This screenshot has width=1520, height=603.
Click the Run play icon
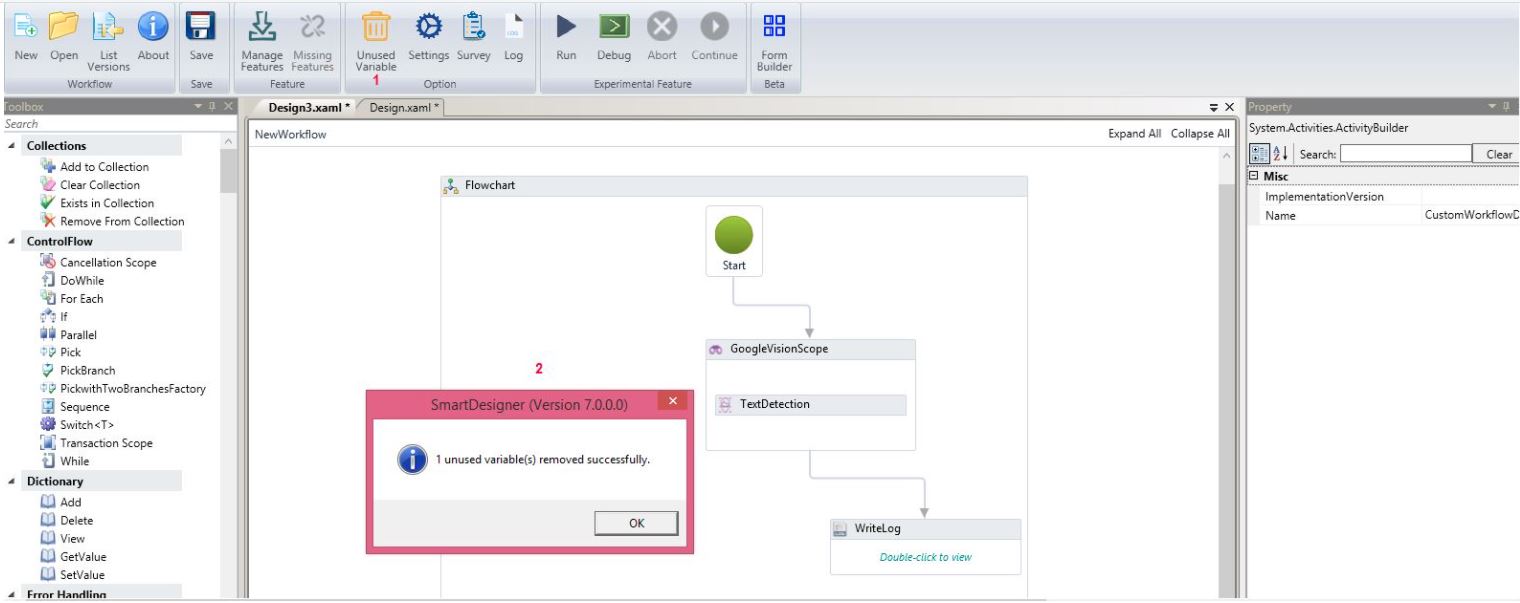[x=566, y=27]
